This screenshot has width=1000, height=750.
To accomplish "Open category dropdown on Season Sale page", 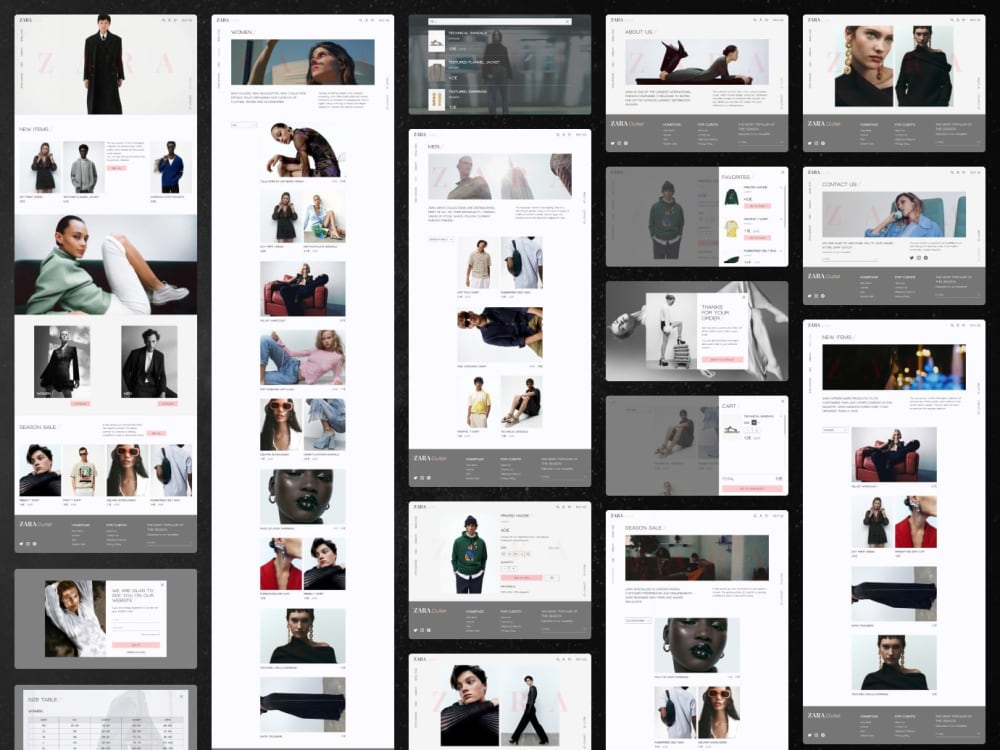I will click(638, 621).
